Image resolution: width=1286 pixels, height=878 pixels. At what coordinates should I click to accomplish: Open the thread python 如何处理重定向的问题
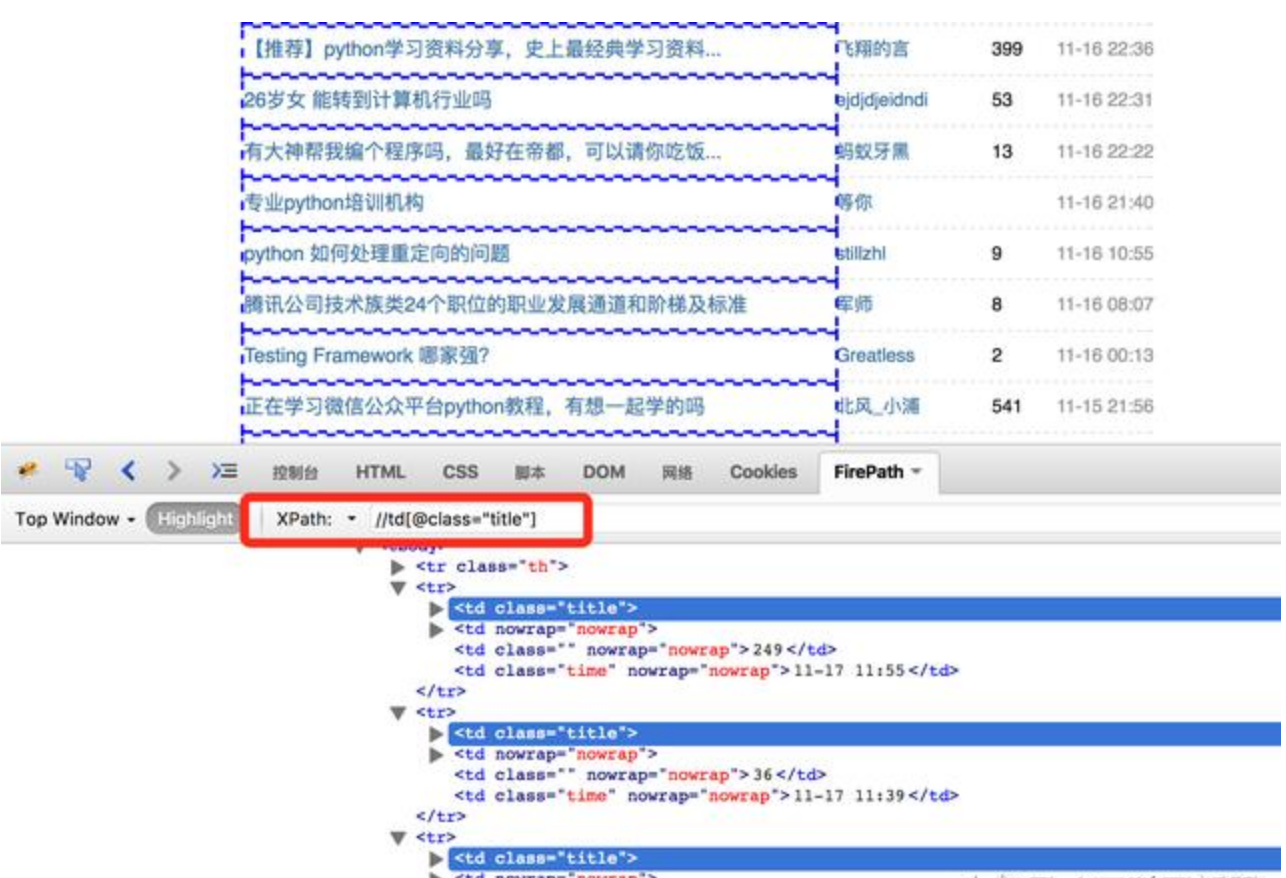pyautogui.click(x=377, y=254)
